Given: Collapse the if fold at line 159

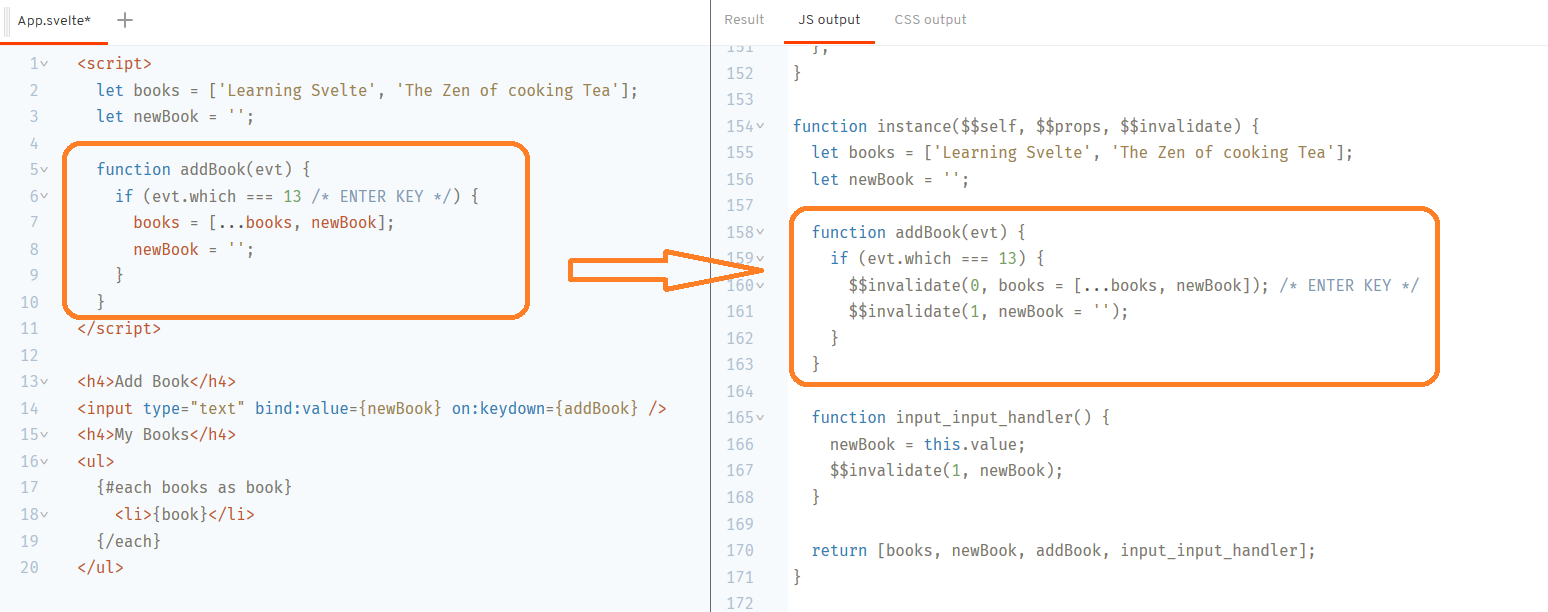Looking at the screenshot, I should pos(761,258).
